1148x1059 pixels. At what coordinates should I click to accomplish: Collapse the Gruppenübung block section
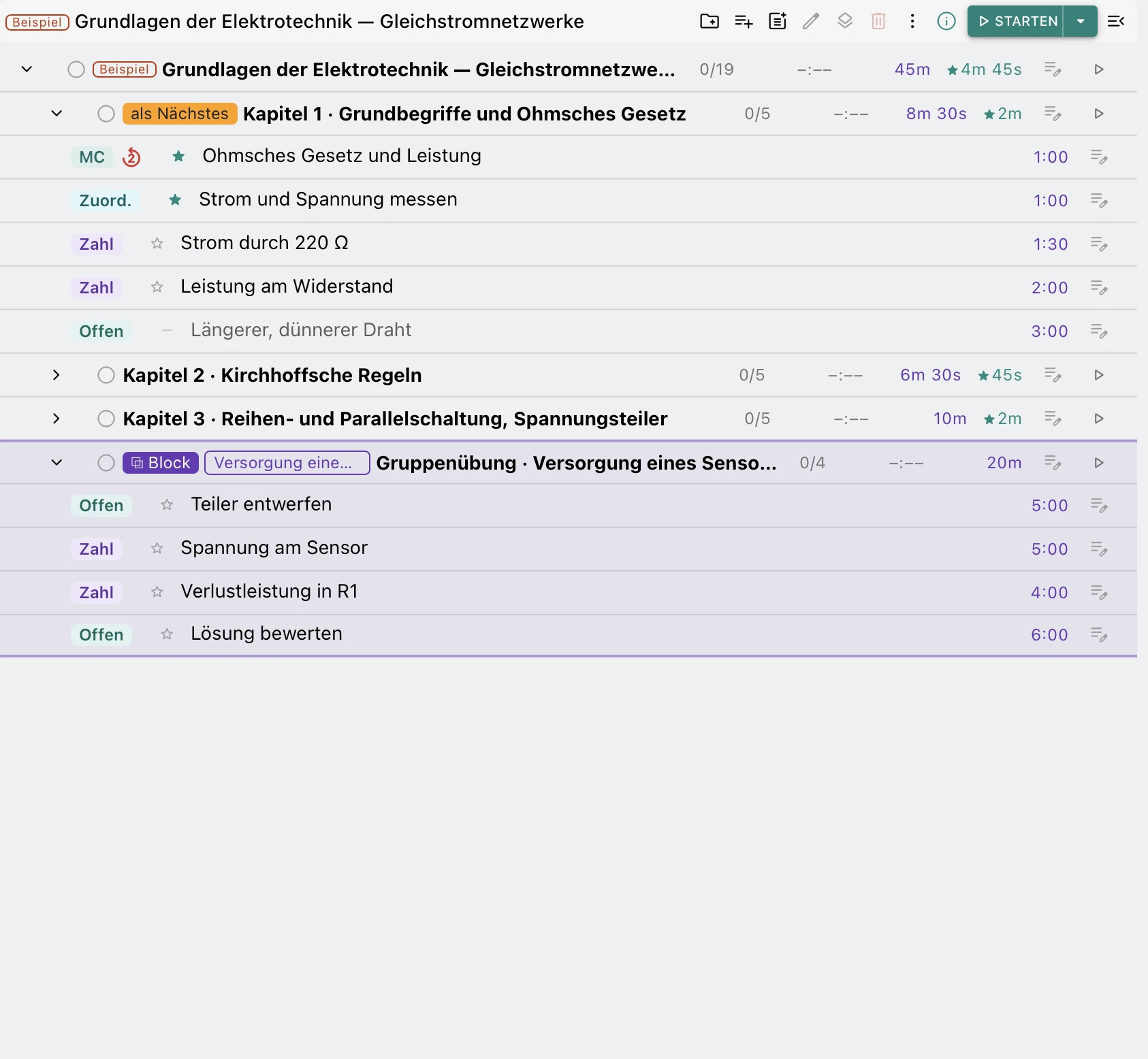tap(57, 463)
